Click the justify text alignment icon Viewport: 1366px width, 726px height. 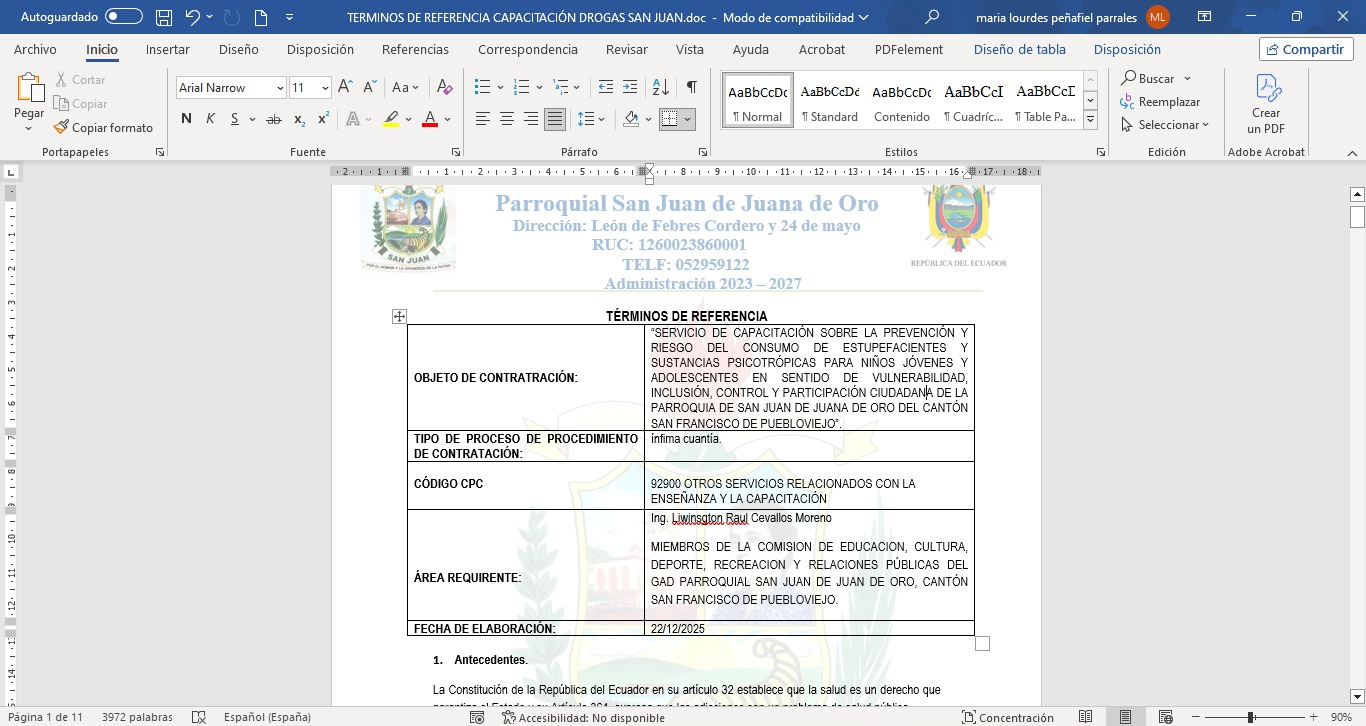pos(555,119)
